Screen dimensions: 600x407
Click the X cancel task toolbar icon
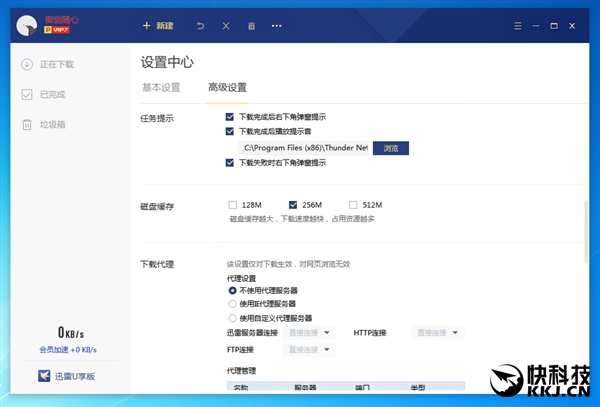pos(226,26)
